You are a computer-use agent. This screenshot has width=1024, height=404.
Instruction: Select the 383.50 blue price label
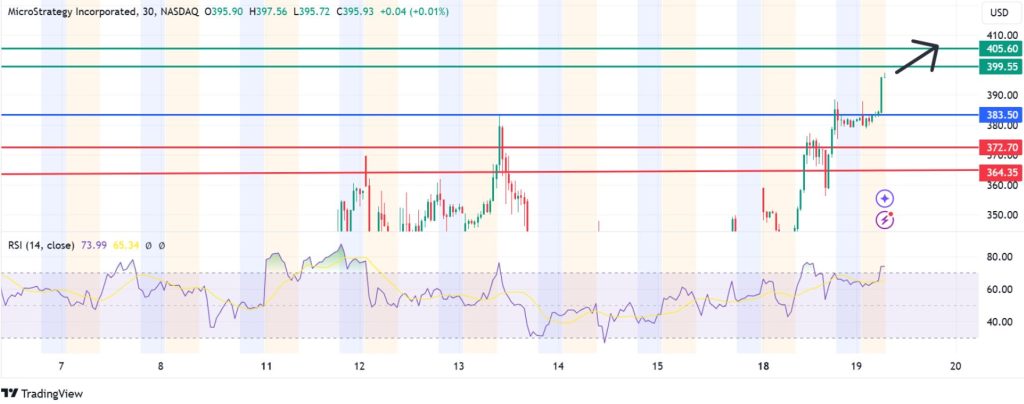click(x=1000, y=115)
